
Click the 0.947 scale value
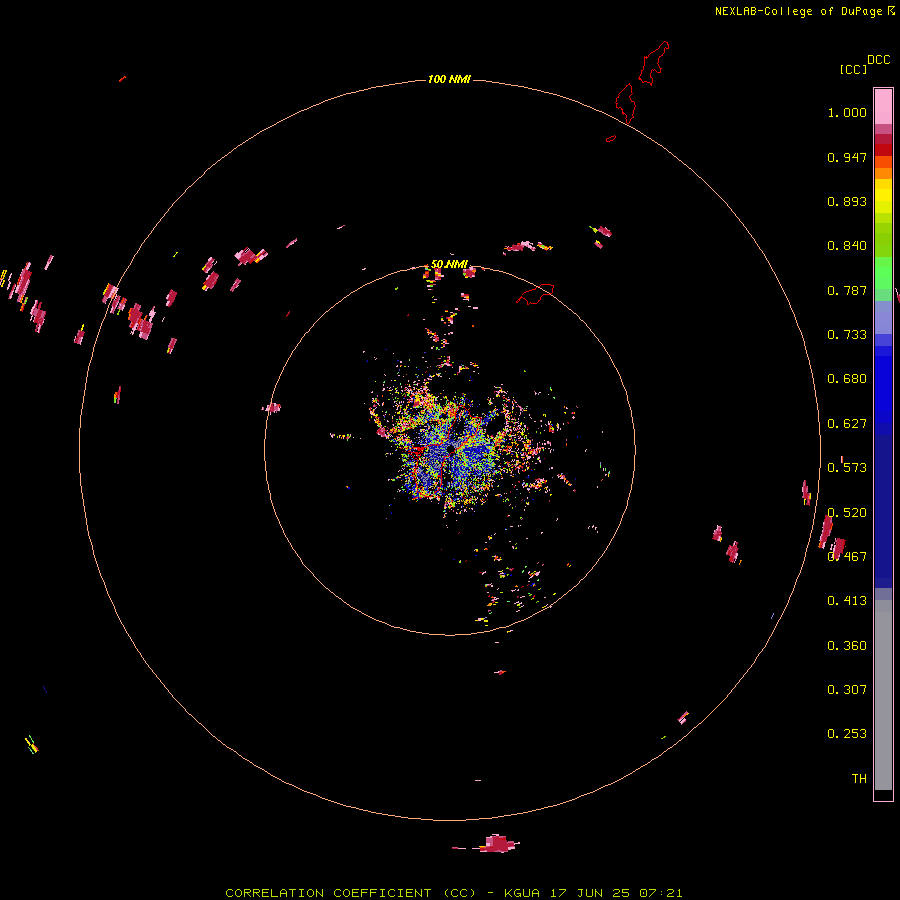pyautogui.click(x=847, y=157)
